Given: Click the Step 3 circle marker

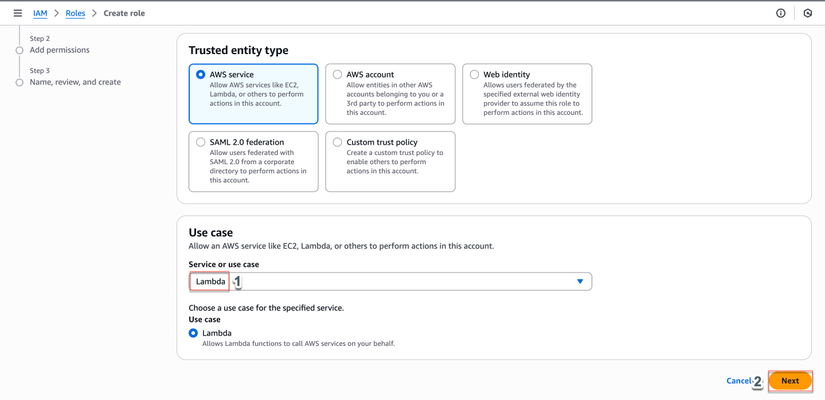Looking at the screenshot, I should [x=19, y=82].
